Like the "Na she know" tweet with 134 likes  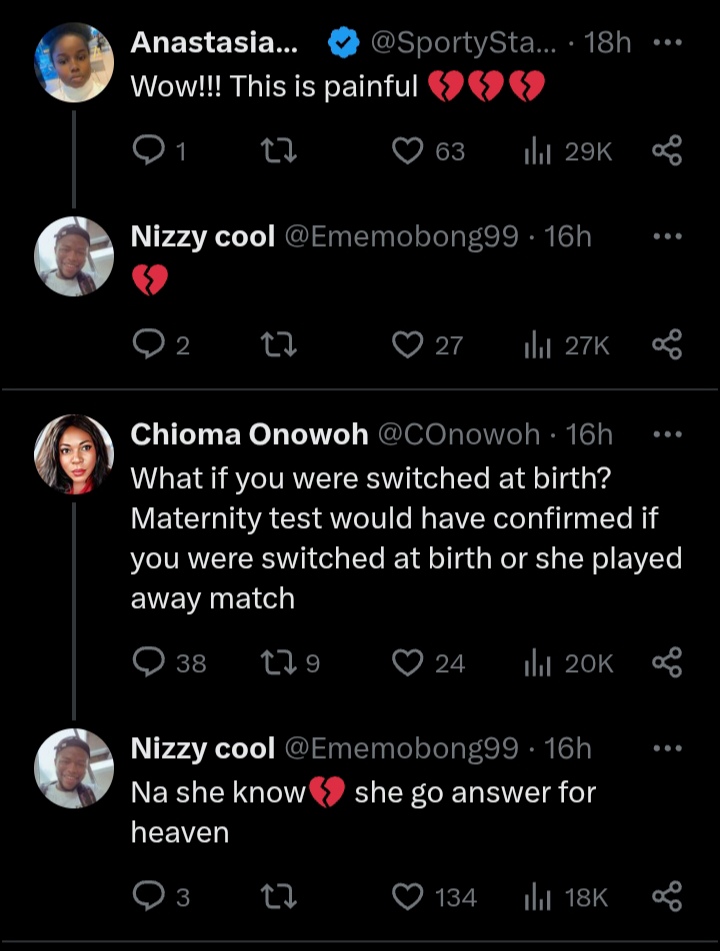(x=407, y=897)
